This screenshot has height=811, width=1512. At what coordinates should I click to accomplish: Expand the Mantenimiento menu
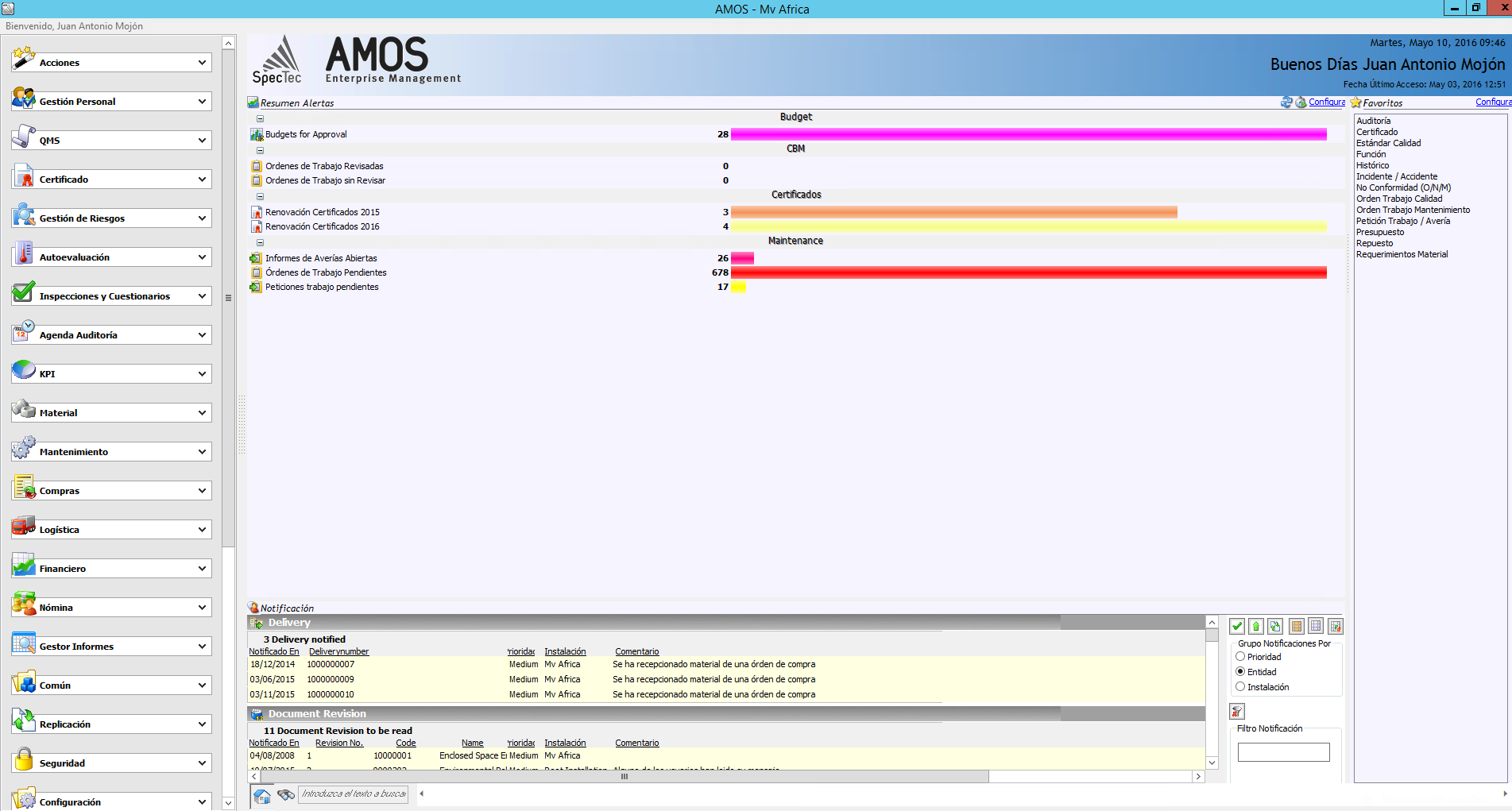(x=110, y=450)
